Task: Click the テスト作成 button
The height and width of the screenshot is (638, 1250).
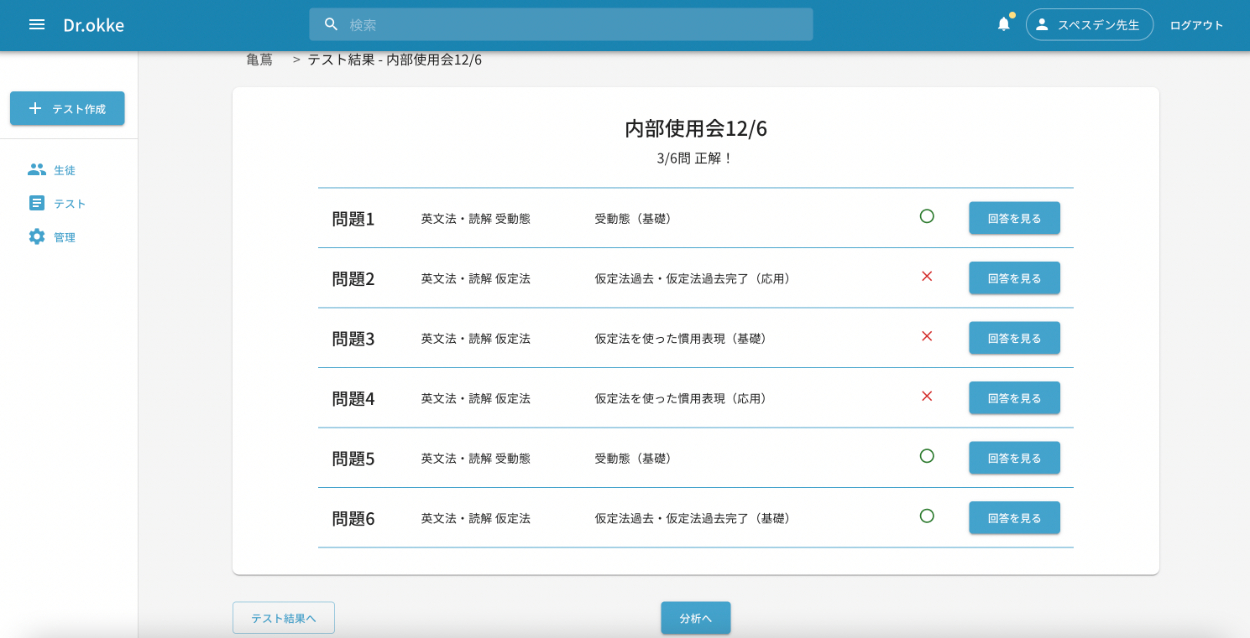Action: pyautogui.click(x=67, y=108)
